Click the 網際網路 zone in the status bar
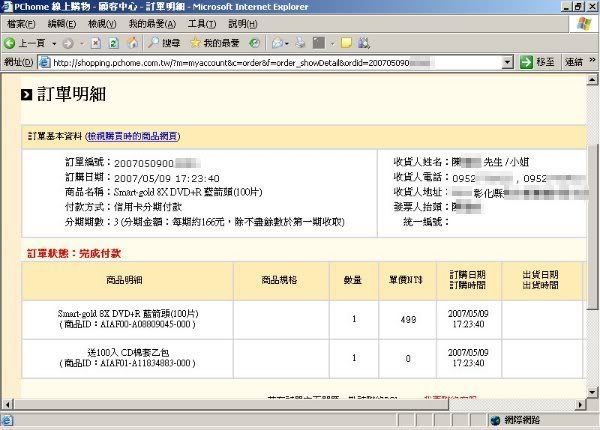 click(515, 420)
